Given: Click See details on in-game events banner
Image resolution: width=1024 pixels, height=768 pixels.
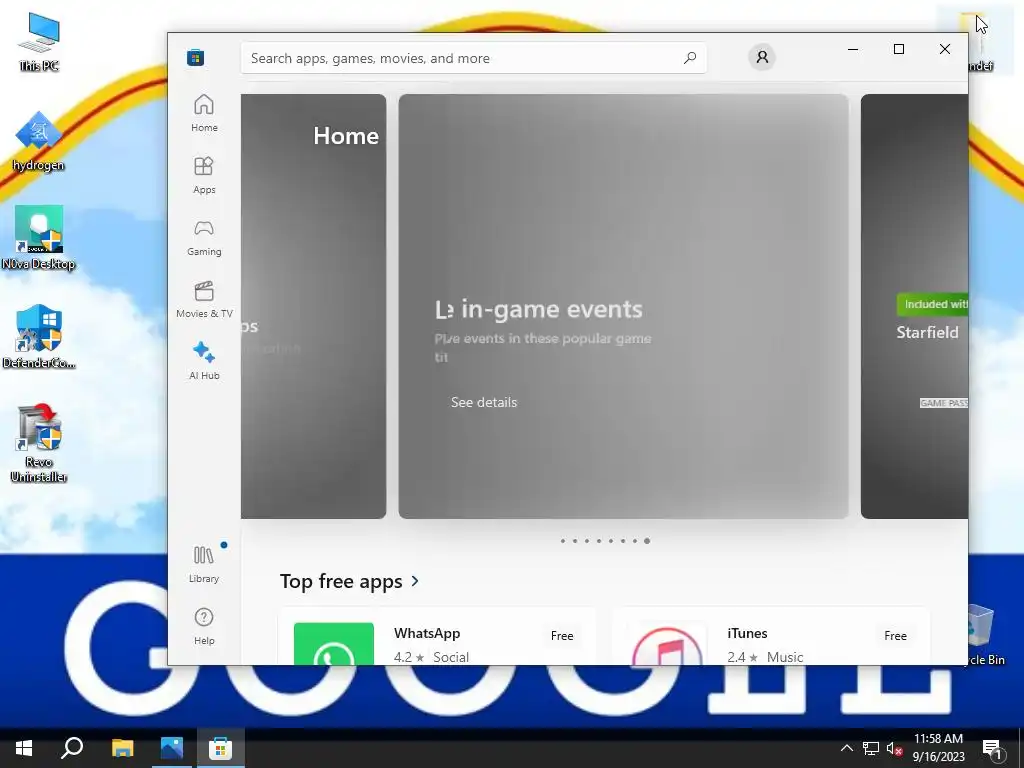Looking at the screenshot, I should [484, 402].
